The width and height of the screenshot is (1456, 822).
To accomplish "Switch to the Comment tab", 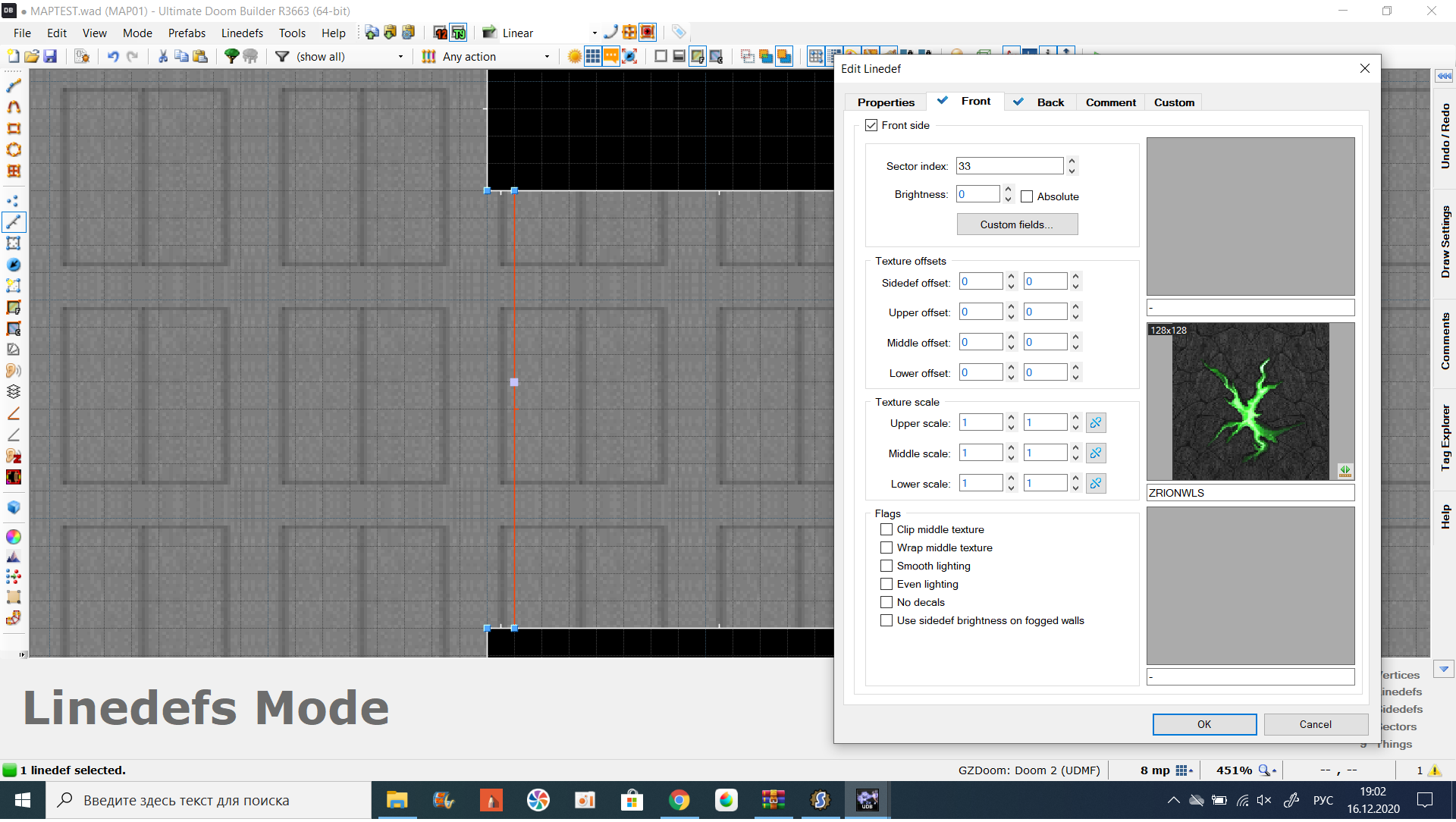I will pyautogui.click(x=1110, y=102).
